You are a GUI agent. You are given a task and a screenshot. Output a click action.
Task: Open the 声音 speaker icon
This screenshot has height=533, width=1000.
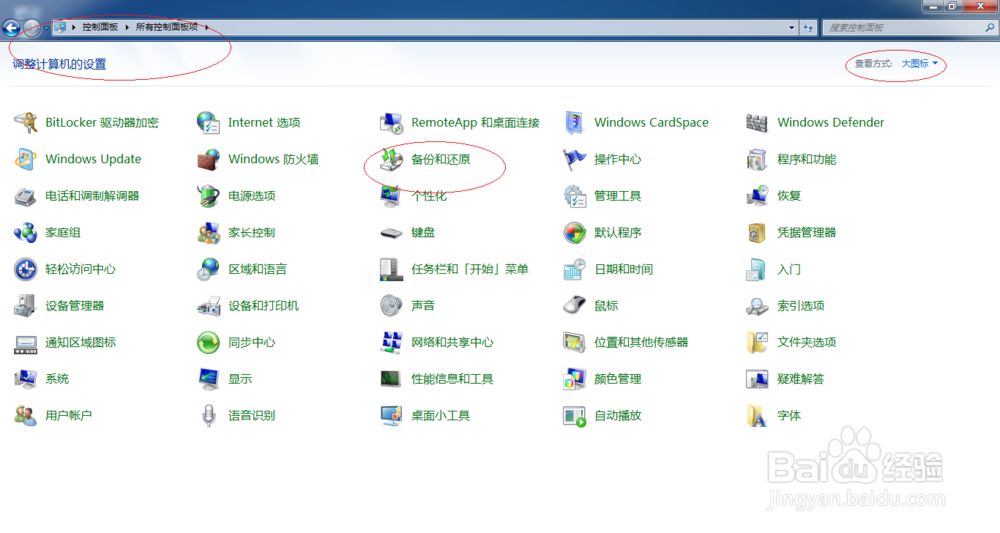click(x=391, y=306)
